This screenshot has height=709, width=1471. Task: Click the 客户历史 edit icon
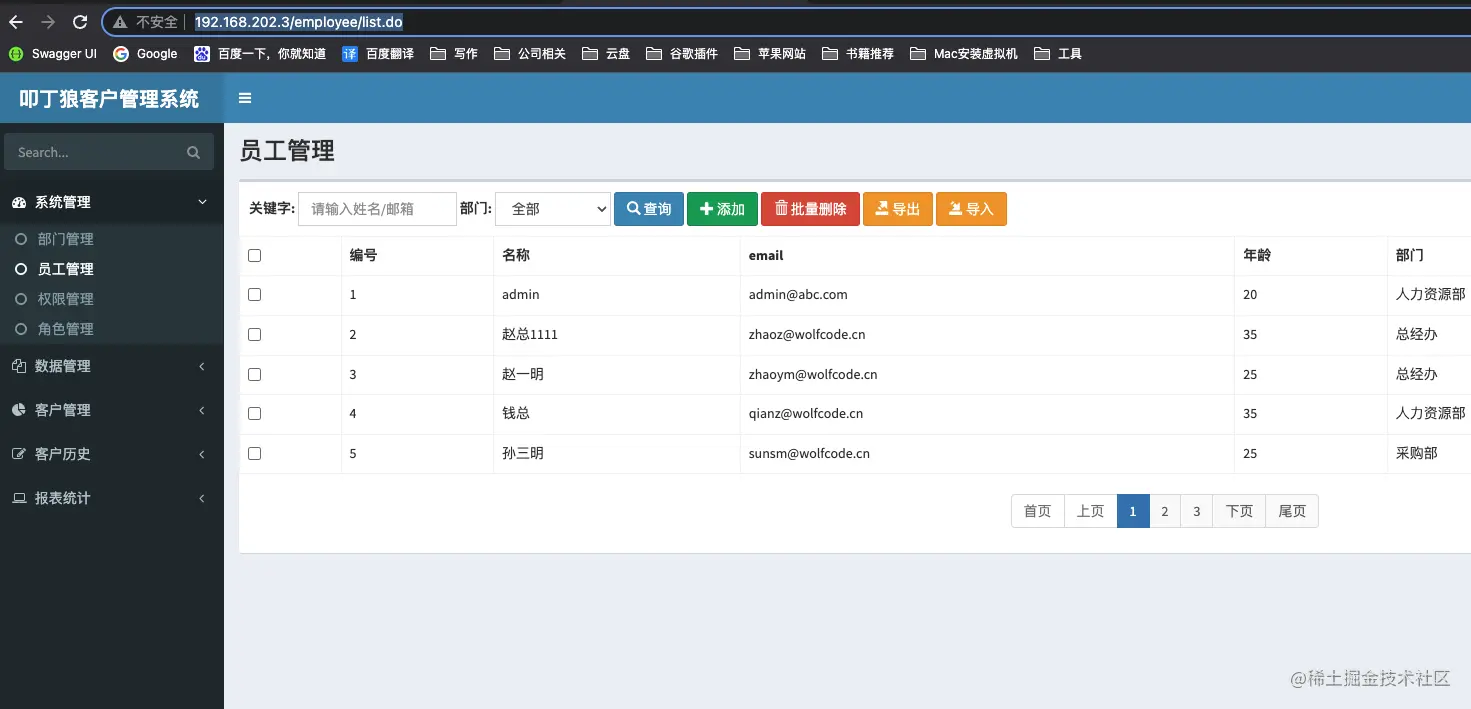[19, 454]
